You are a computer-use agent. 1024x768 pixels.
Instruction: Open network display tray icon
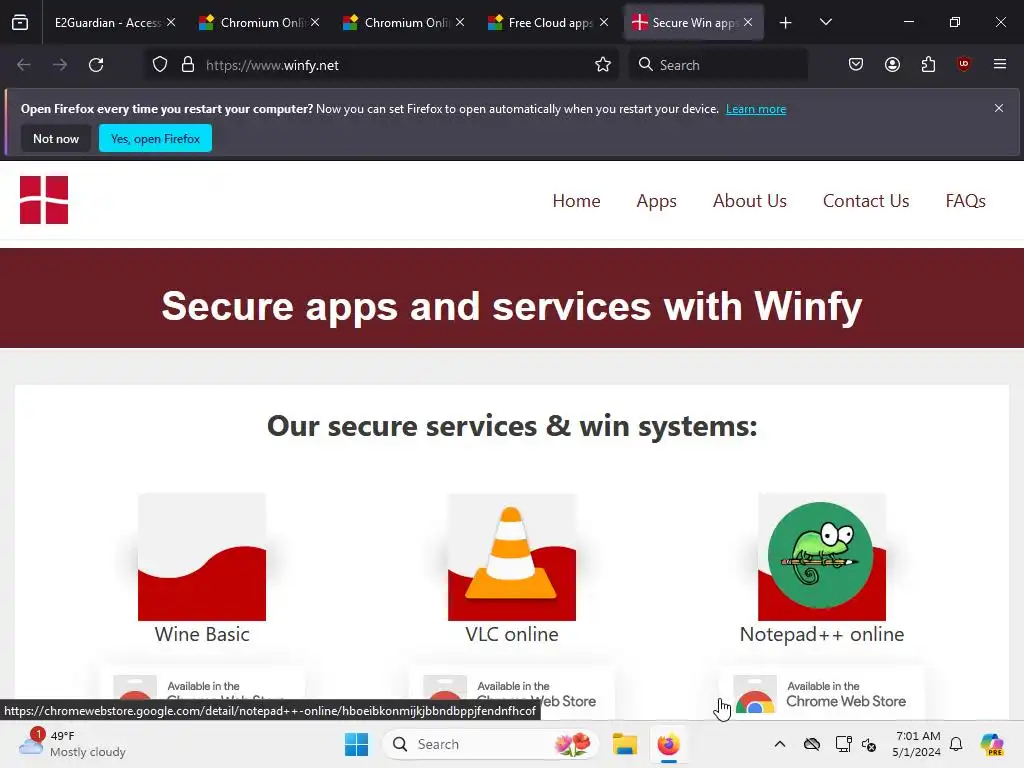(843, 744)
